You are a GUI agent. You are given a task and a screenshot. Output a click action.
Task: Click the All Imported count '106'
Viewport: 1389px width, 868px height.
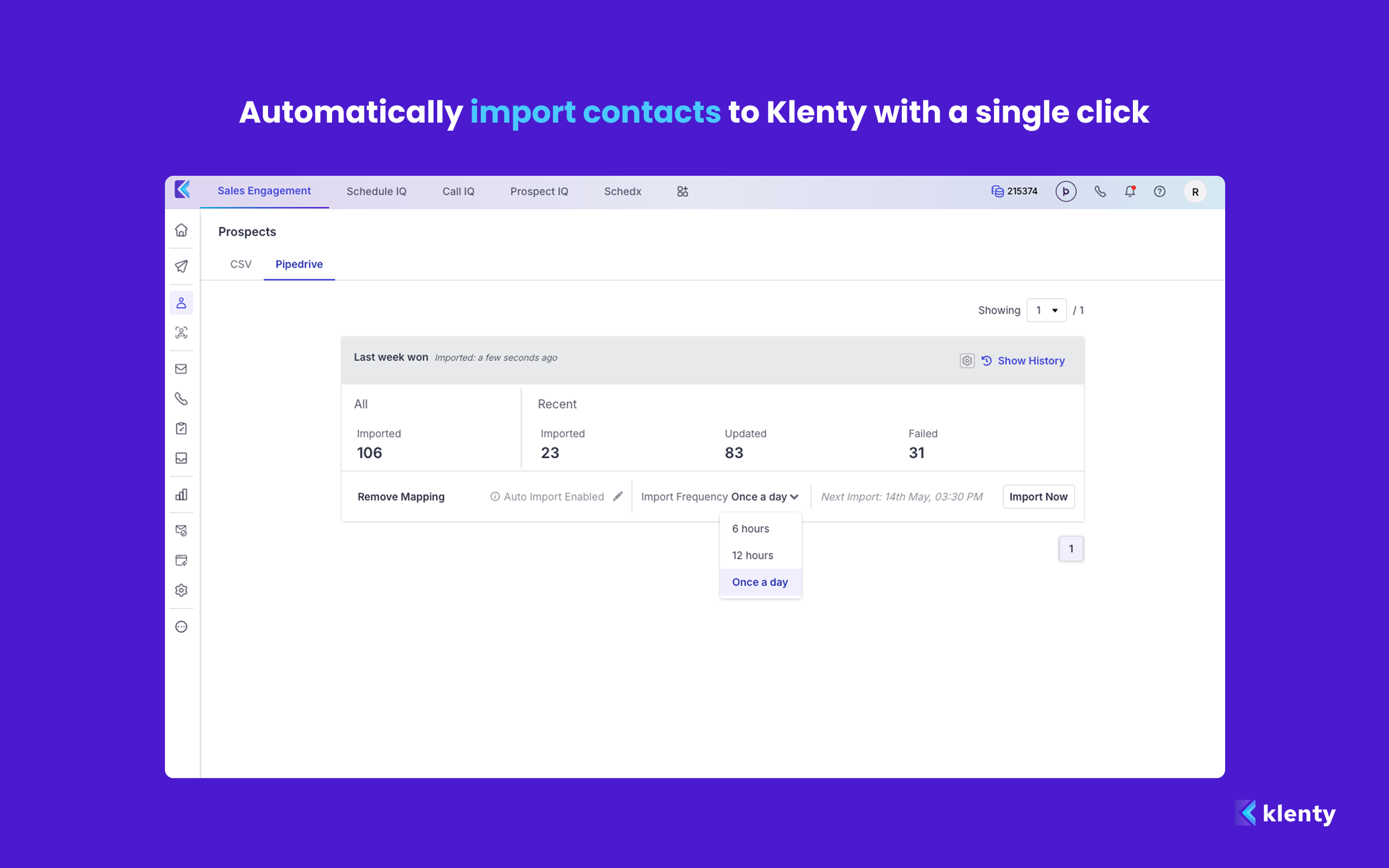tap(369, 453)
